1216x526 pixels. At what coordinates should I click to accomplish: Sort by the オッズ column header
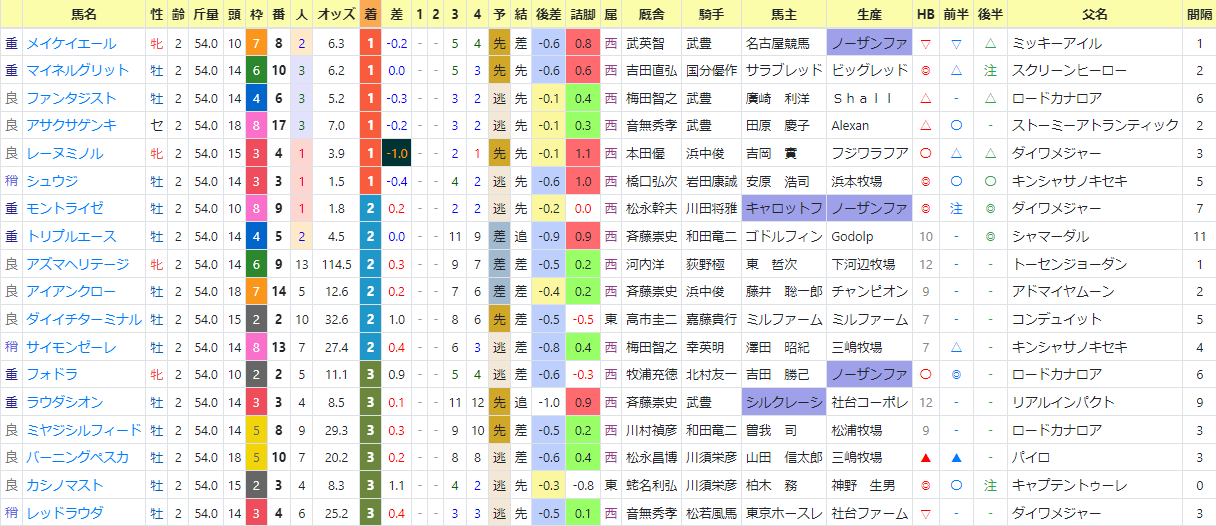coord(336,15)
